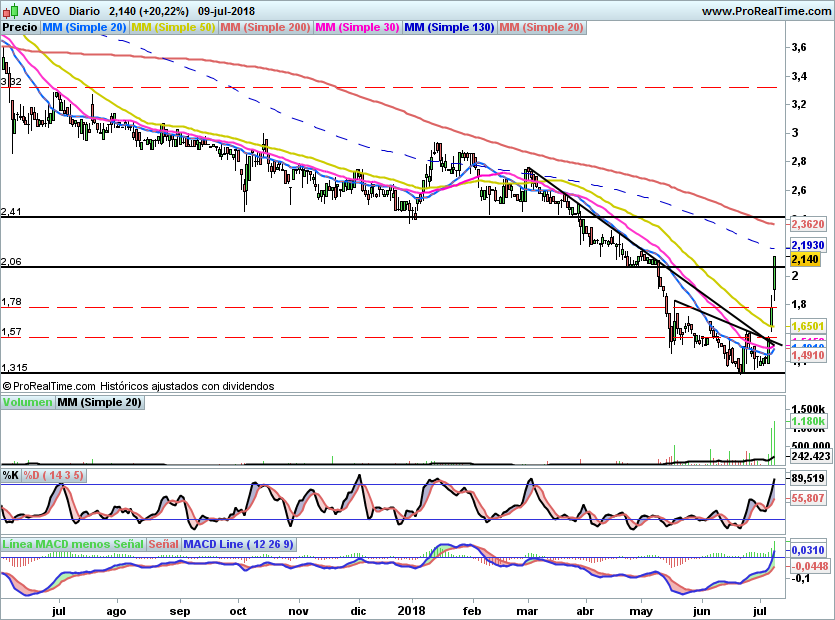This screenshot has width=835, height=620.
Task: Click the MM (Simple 130) legend label
Action: (449, 28)
